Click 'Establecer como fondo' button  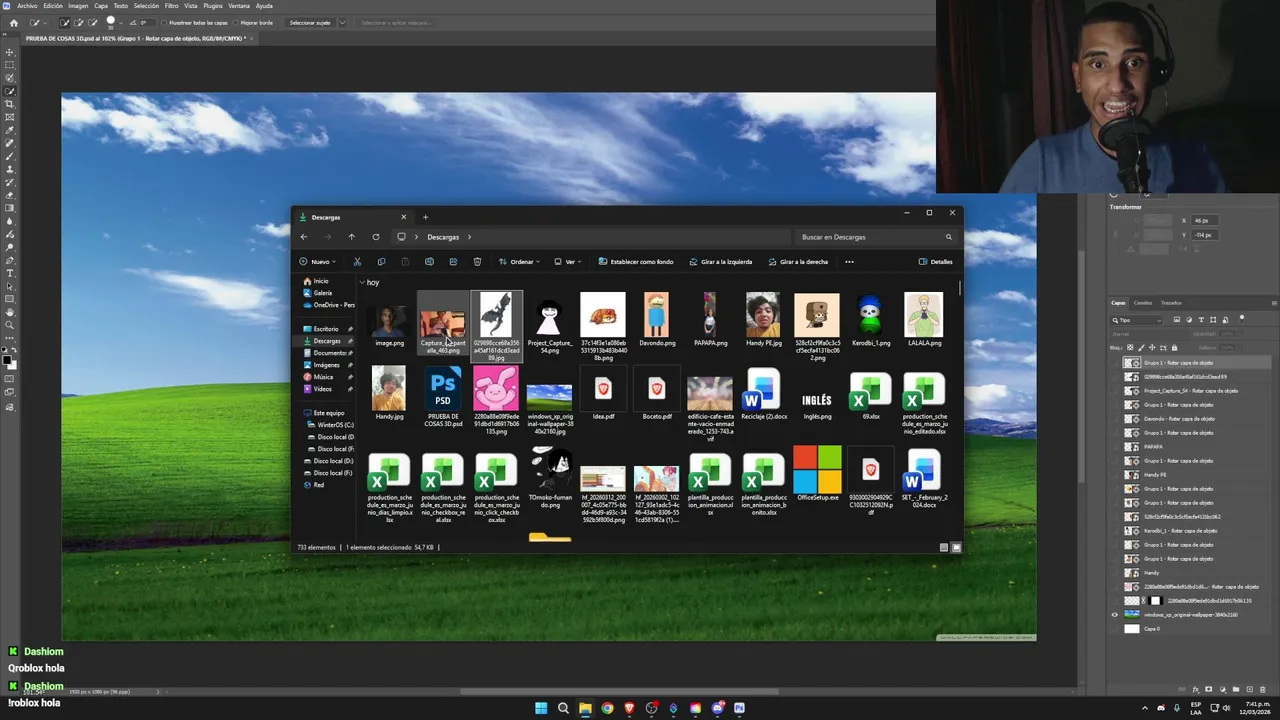click(636, 262)
